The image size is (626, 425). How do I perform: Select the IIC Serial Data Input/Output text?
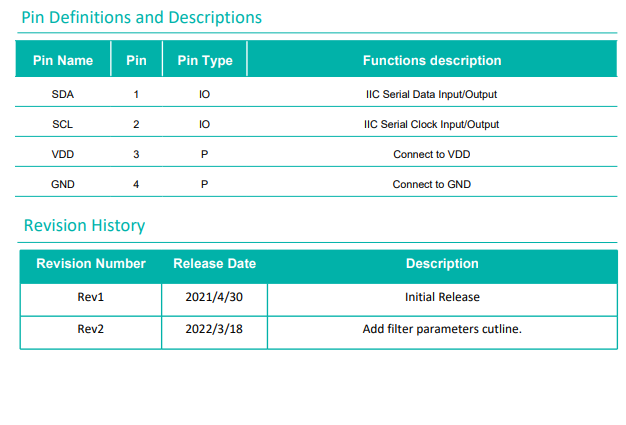[x=431, y=94]
